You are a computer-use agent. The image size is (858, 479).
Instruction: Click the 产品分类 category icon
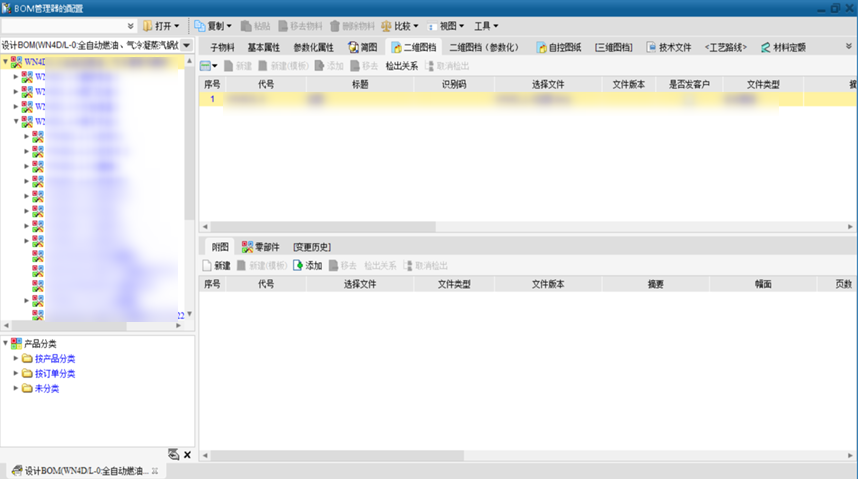click(x=16, y=343)
